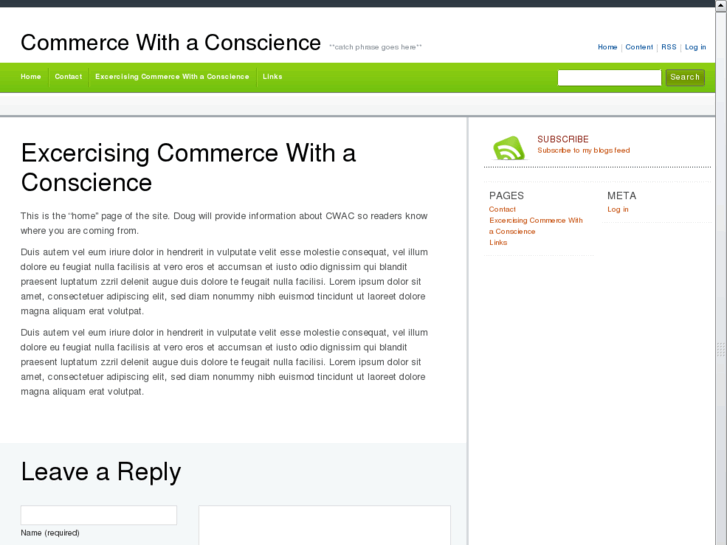Click the Commerce With a Conscience site title
This screenshot has height=545, width=727.
[170, 42]
